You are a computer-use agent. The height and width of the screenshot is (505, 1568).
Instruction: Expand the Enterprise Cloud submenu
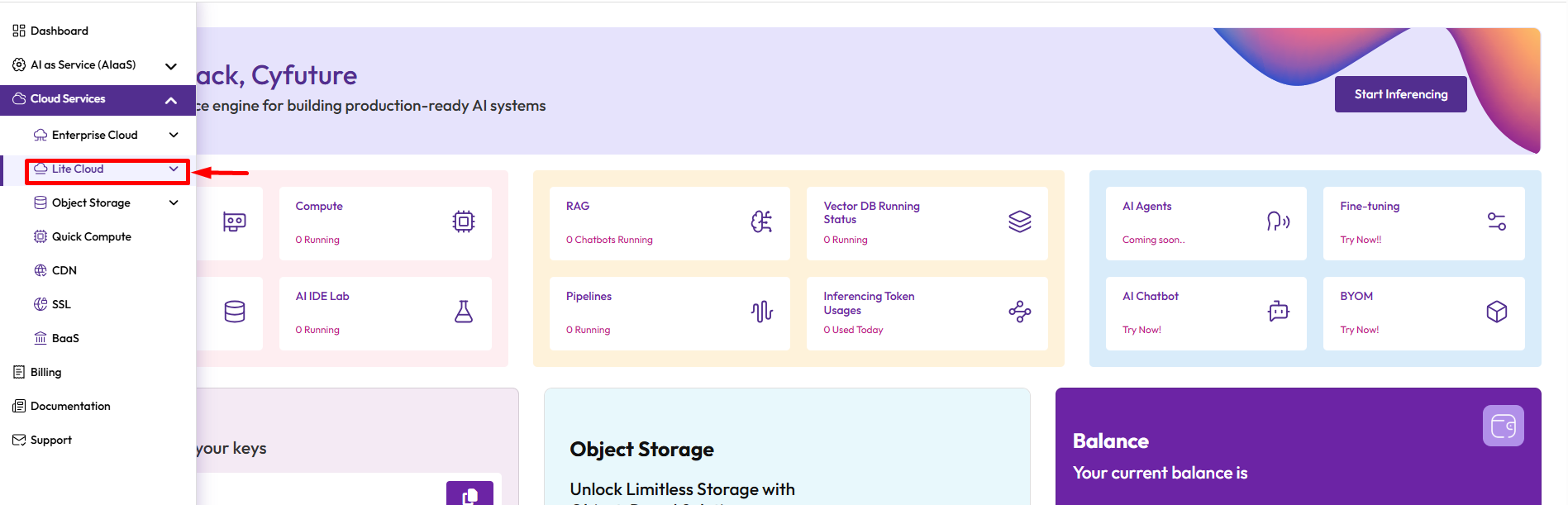[x=174, y=135]
